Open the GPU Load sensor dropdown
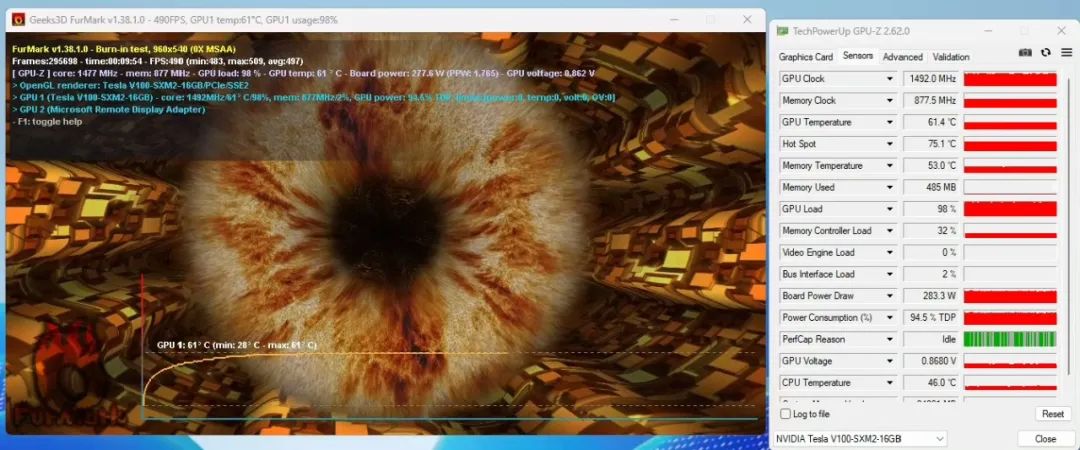1080x450 pixels. (890, 209)
